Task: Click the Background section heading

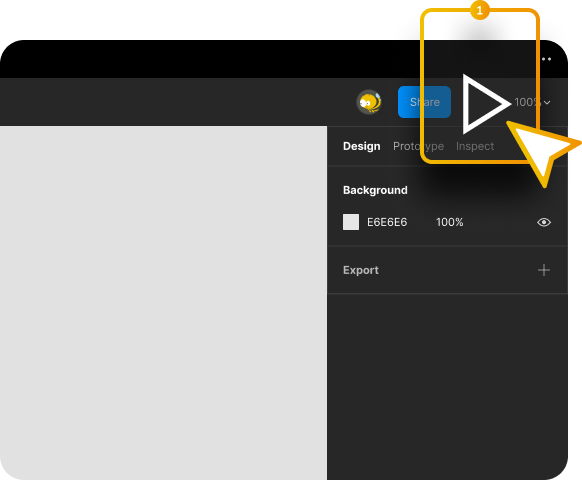Action: click(375, 190)
